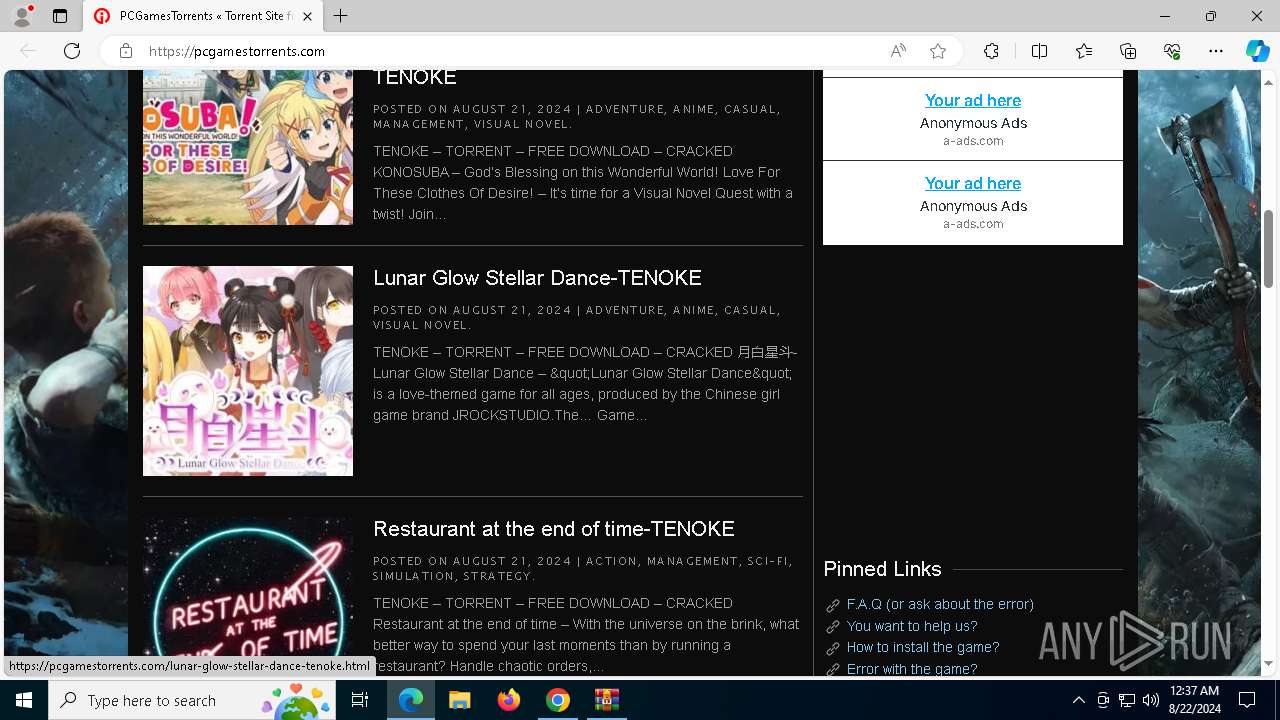Screen dimensions: 1280x720
Task: Toggle split screen view
Action: 1039,51
